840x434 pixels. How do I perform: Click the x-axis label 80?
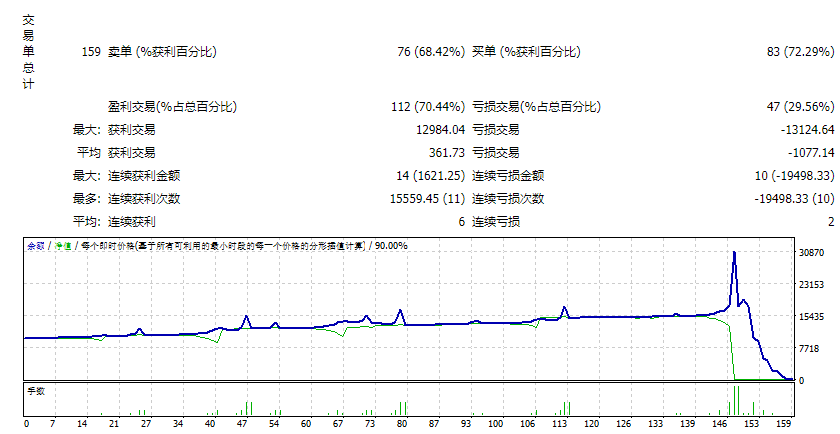(402, 424)
